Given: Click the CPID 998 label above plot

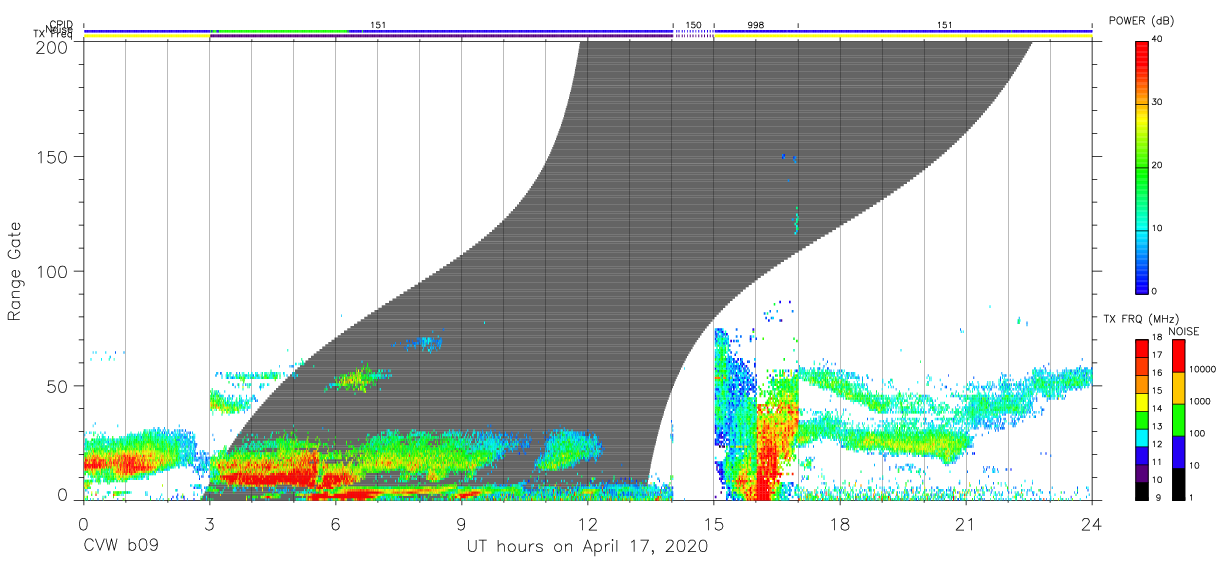Looking at the screenshot, I should click(755, 24).
